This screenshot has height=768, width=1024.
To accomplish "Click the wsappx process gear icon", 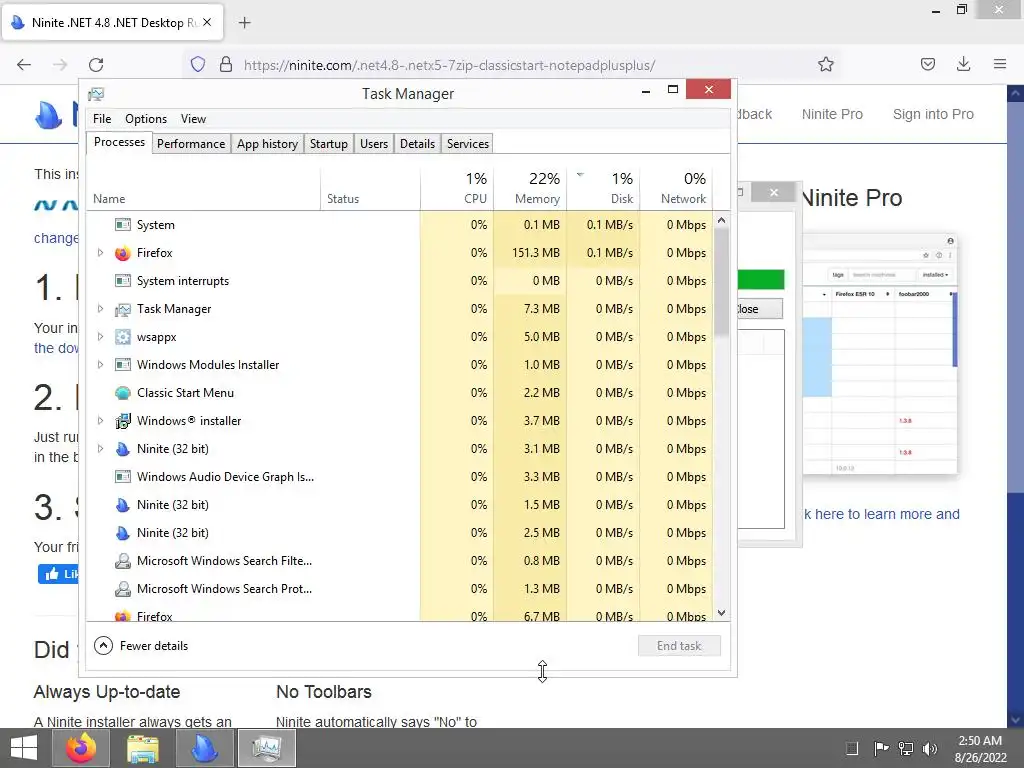I will tap(122, 337).
